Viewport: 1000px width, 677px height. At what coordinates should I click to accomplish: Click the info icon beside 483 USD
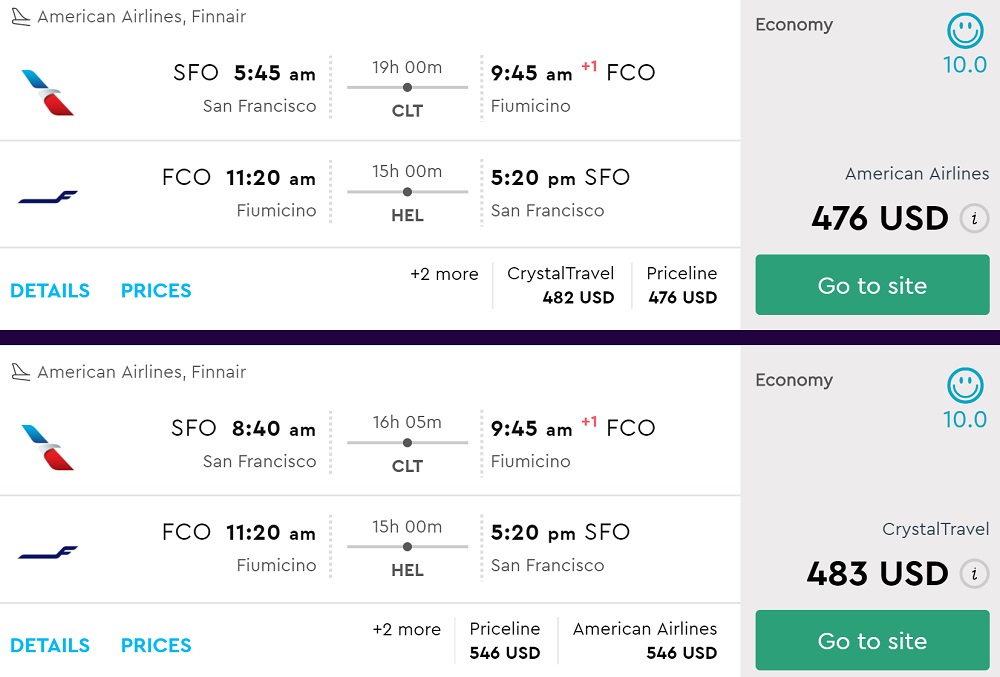pos(974,574)
